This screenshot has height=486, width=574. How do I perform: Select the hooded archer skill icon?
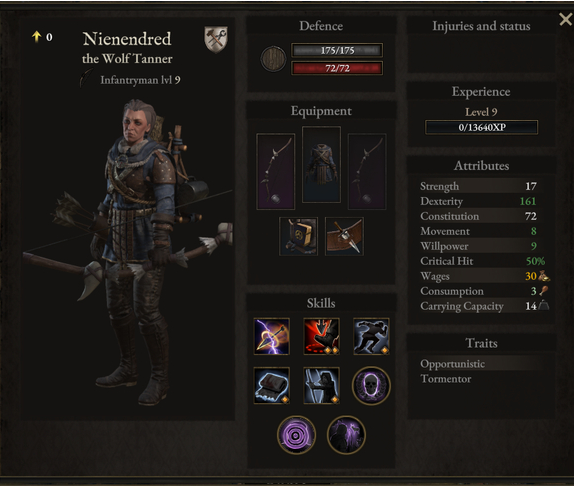321,385
